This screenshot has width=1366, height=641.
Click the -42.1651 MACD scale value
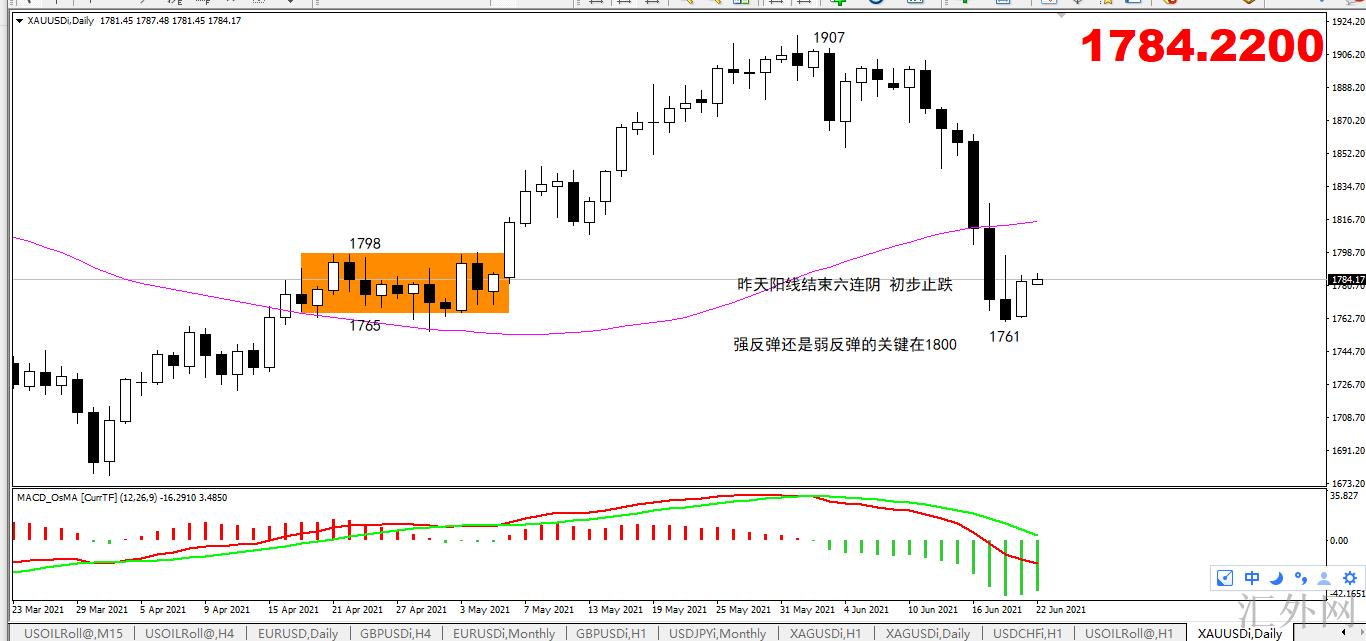coord(1346,592)
